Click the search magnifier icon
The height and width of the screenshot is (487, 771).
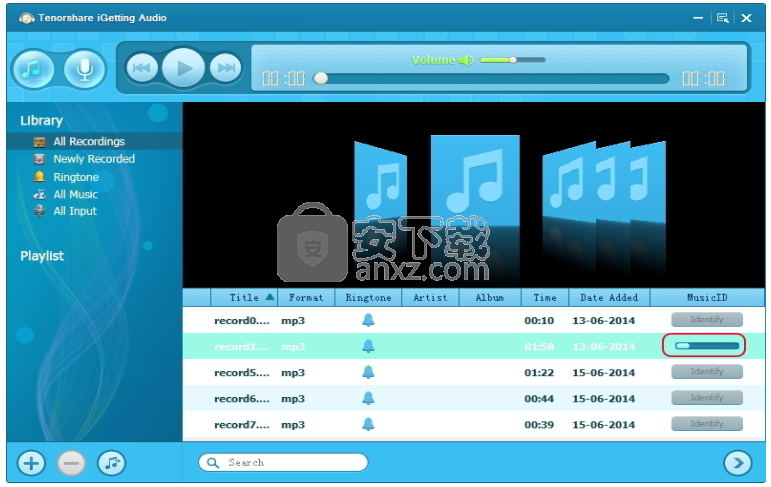(x=212, y=463)
